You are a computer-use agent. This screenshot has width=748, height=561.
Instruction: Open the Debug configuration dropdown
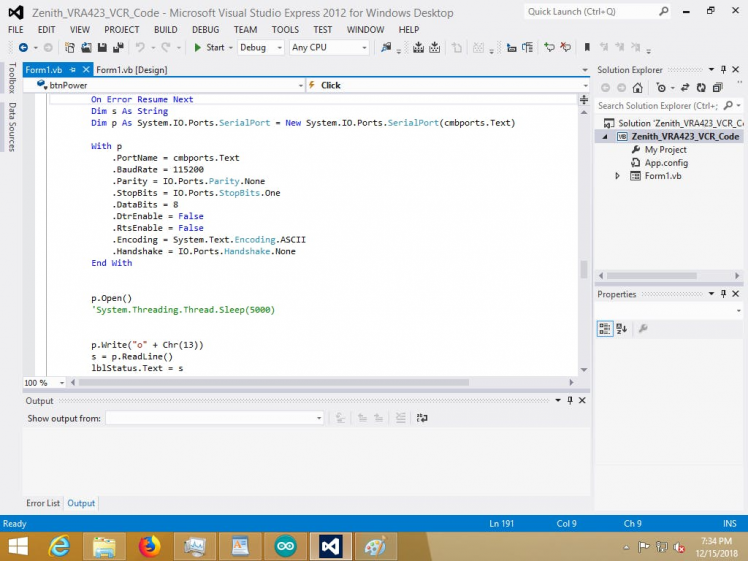(x=259, y=47)
